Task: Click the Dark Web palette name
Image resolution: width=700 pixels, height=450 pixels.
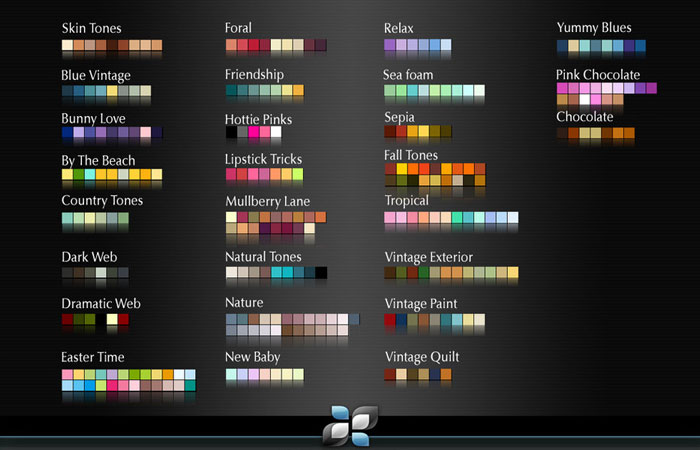Action: [89, 257]
